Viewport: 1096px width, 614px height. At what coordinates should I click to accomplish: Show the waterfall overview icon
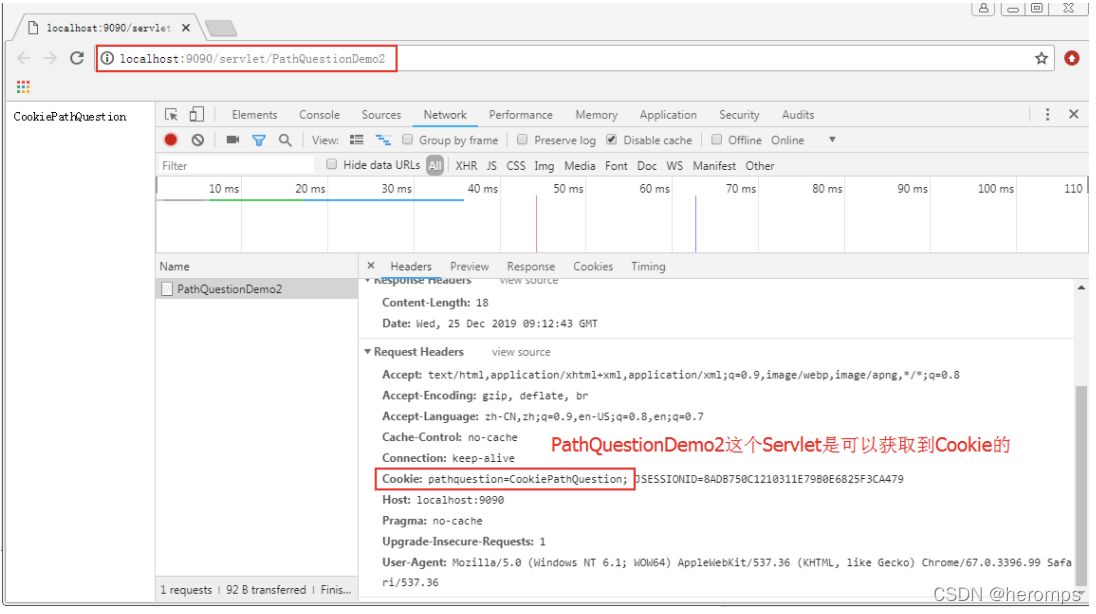(x=383, y=140)
